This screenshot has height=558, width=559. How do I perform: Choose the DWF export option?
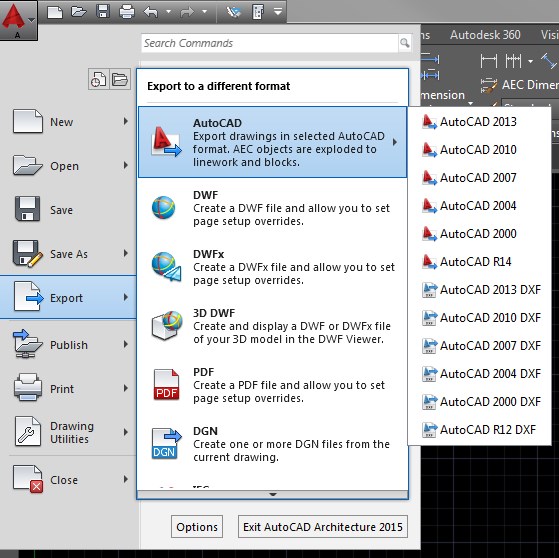tap(272, 208)
